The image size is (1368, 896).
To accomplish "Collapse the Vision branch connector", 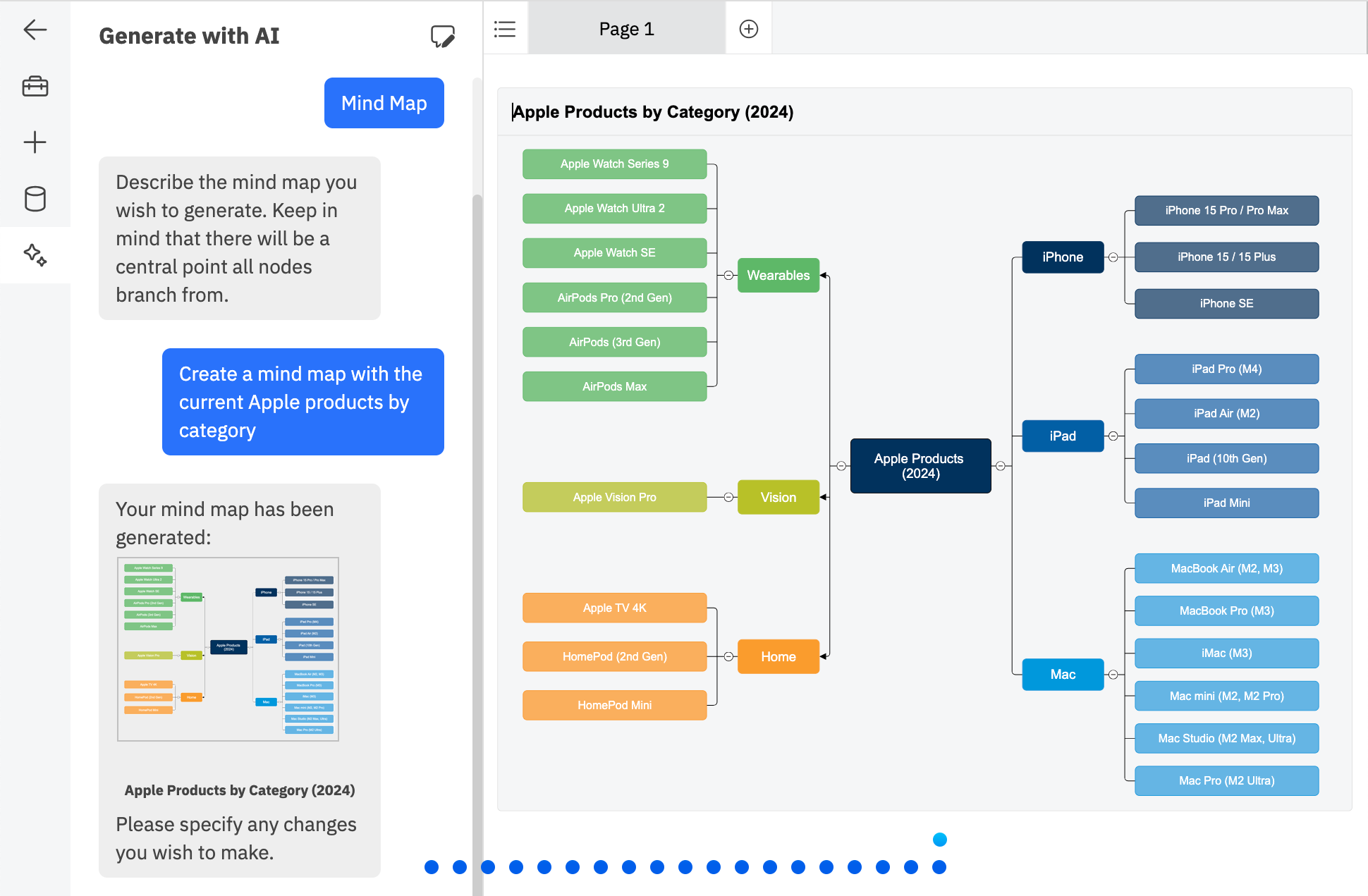I will click(727, 496).
